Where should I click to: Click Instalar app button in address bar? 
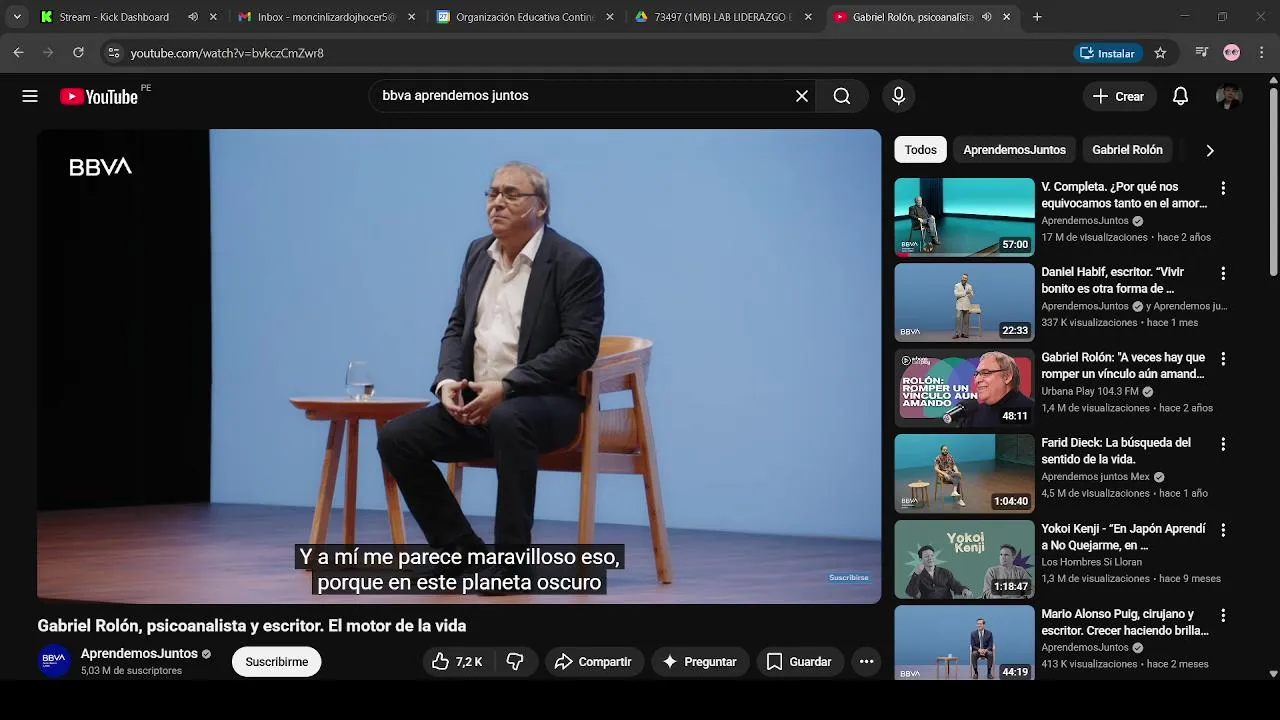click(x=1107, y=53)
